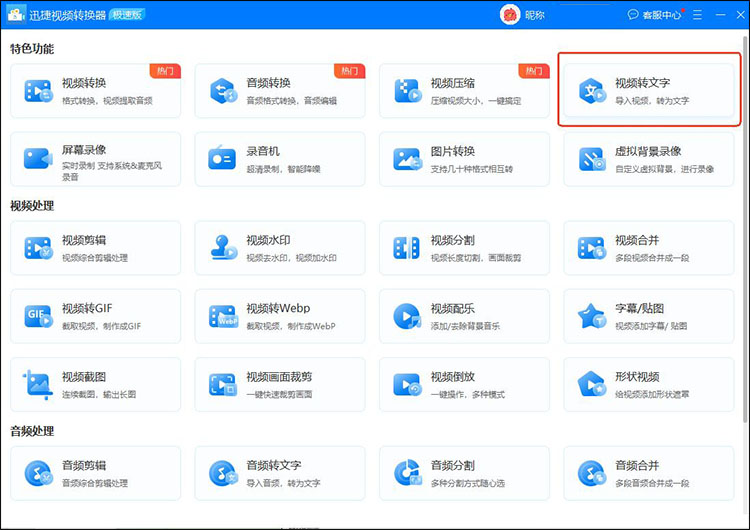Select the 形状视频 pentagon icon

tap(592, 384)
